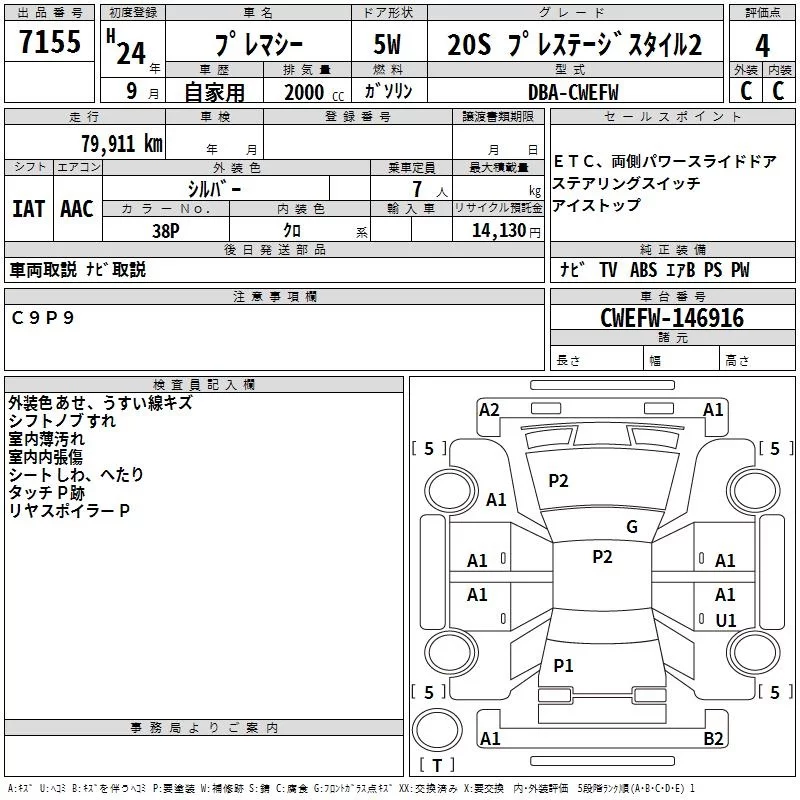Select the spare tire circle above [T]
The image size is (800, 800).
(x=437, y=730)
